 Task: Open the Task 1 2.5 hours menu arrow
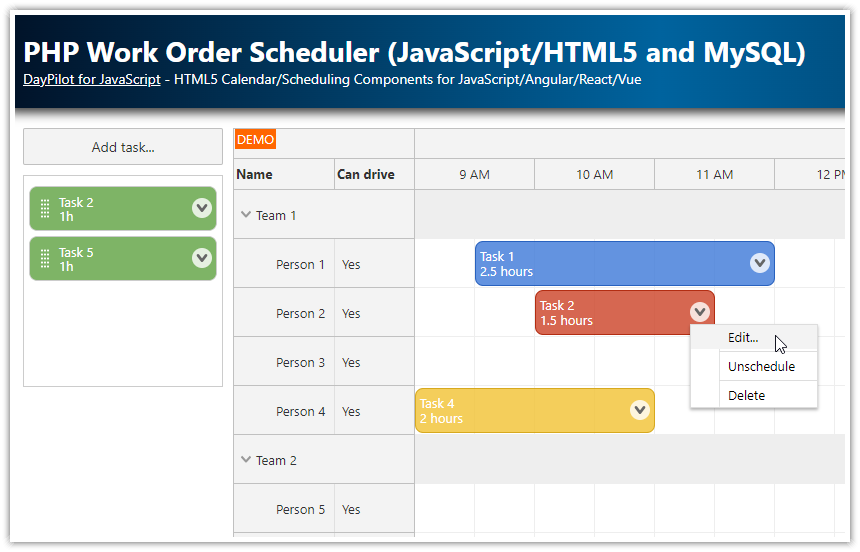[760, 263]
